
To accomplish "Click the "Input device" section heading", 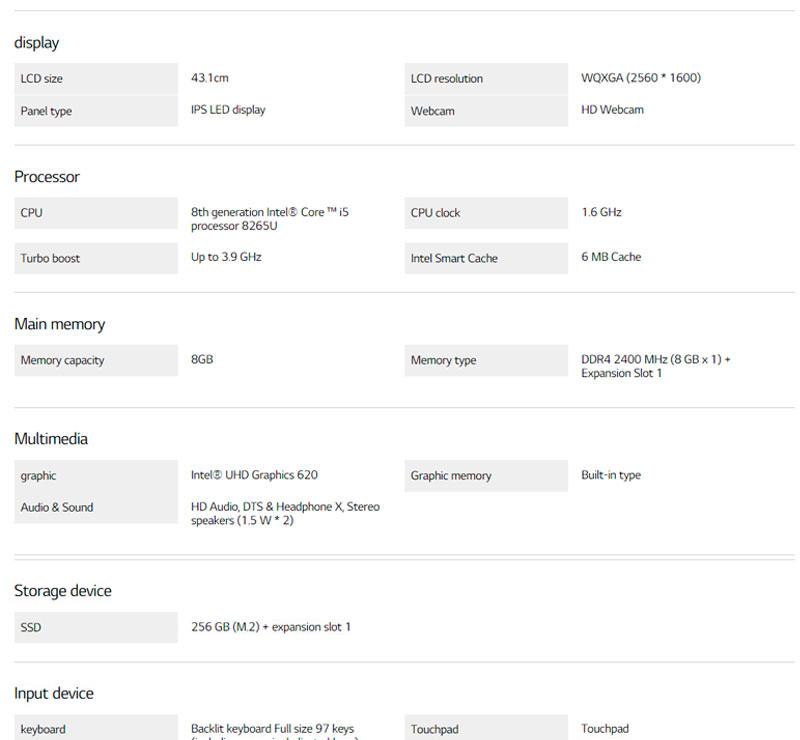I will tap(53, 694).
